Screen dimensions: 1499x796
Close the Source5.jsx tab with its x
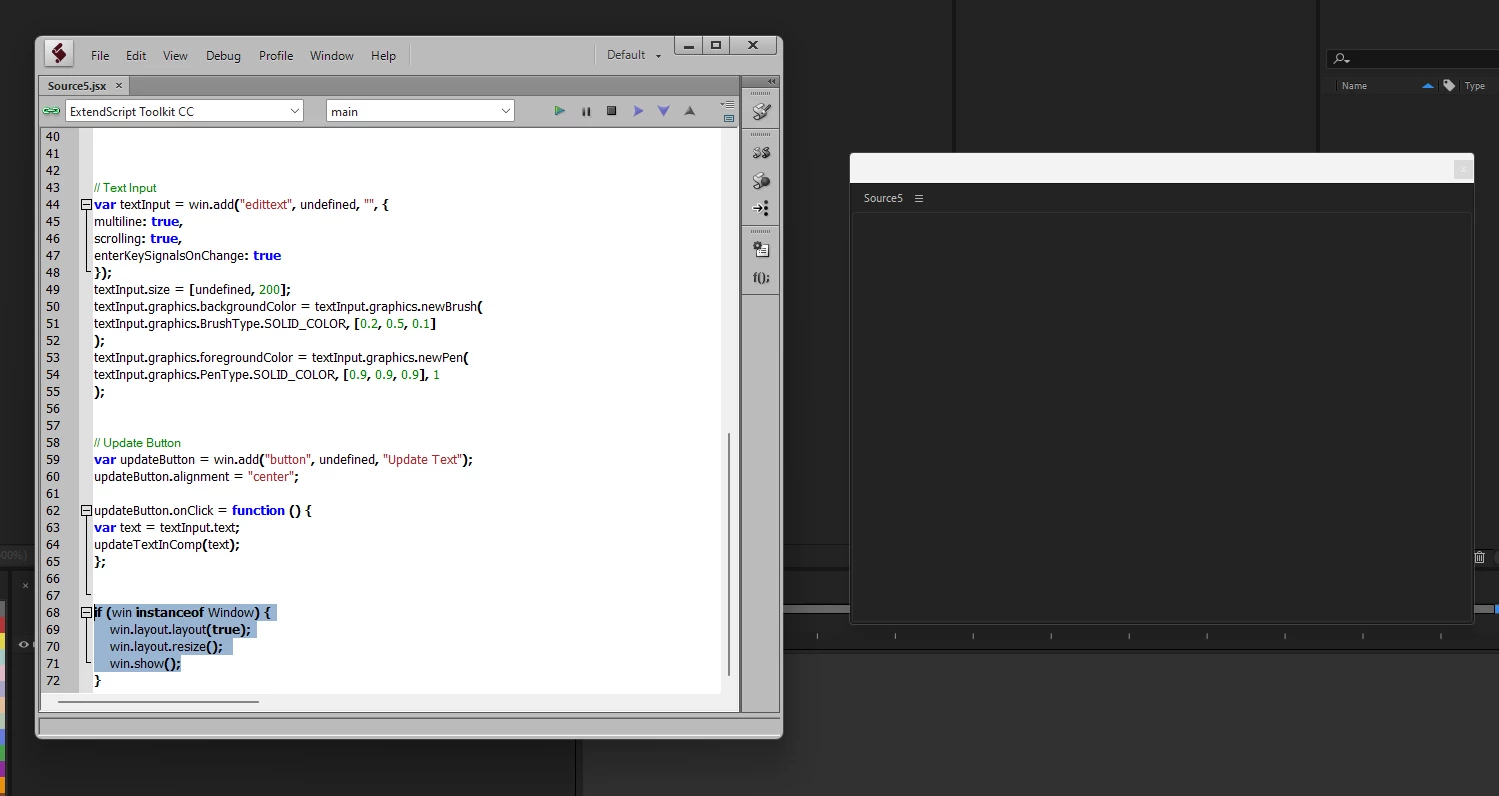pyautogui.click(x=118, y=86)
